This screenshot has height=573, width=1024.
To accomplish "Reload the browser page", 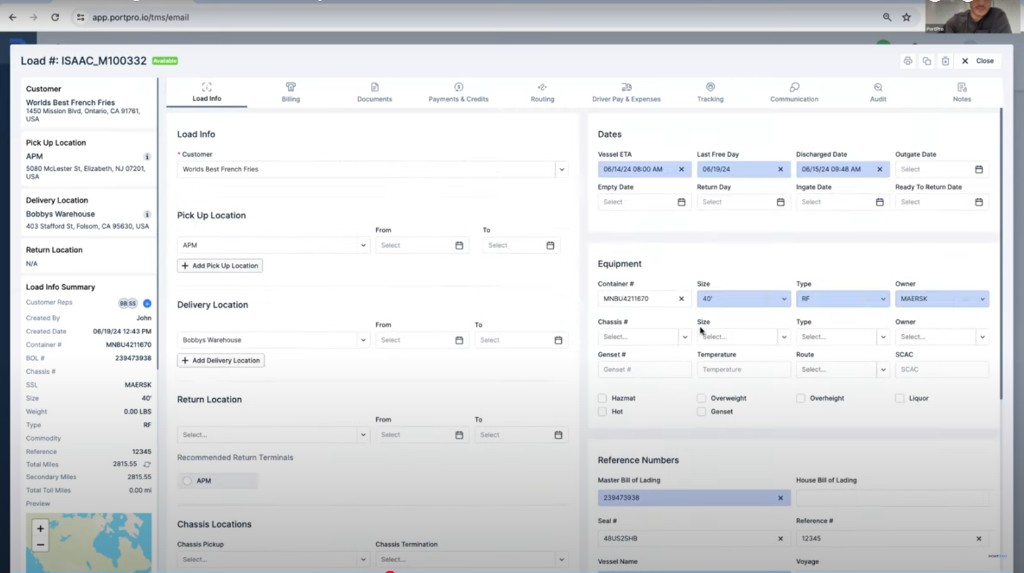I will click(x=55, y=17).
